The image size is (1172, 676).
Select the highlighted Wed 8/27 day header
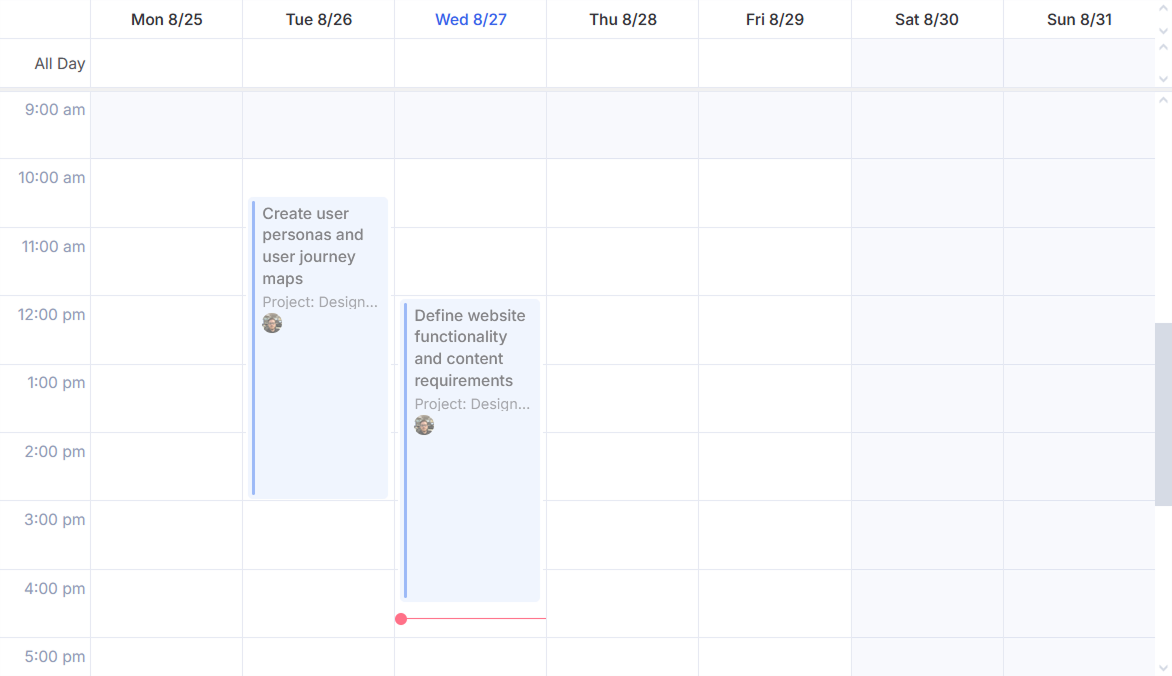470,20
